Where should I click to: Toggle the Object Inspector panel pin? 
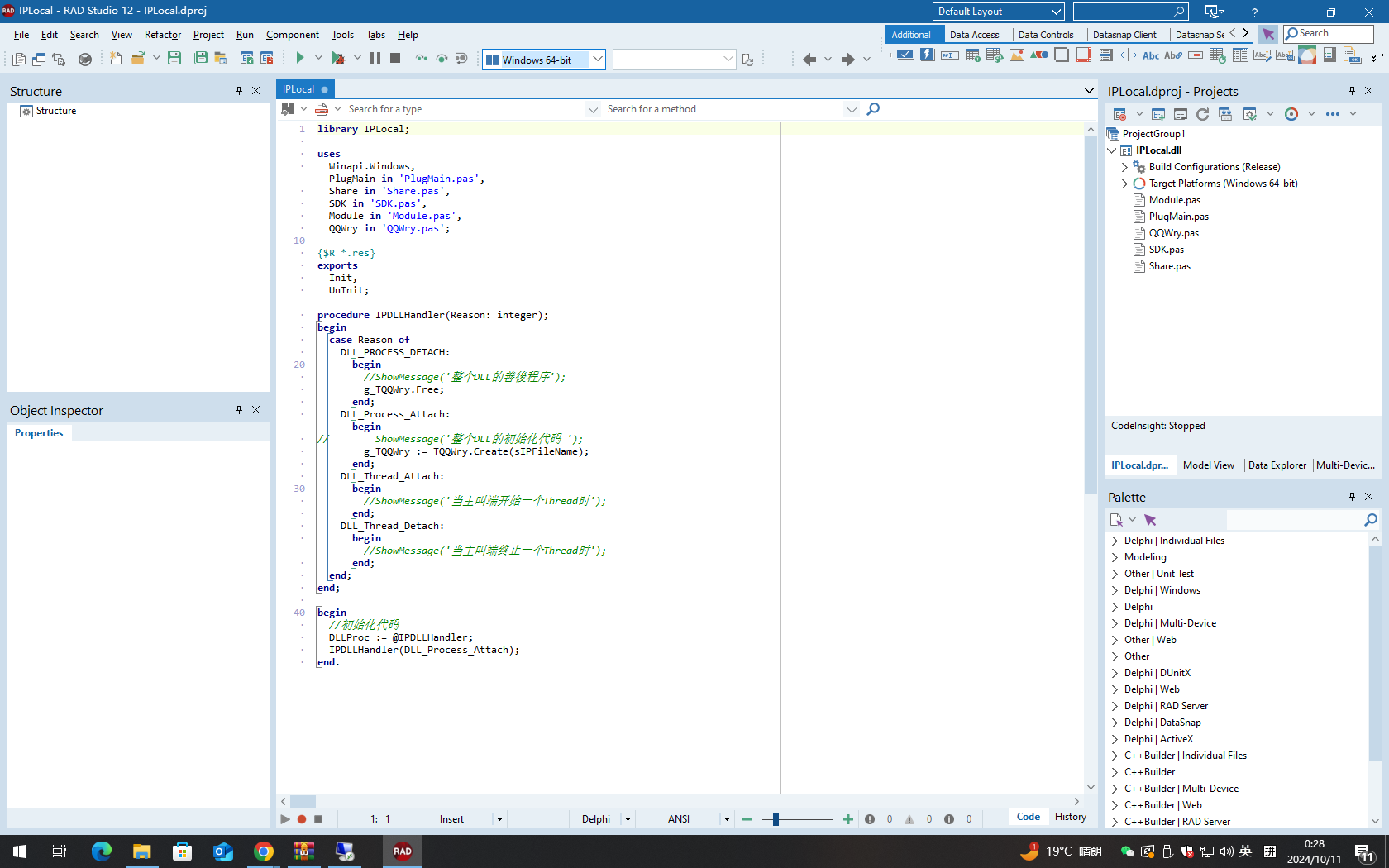click(239, 410)
